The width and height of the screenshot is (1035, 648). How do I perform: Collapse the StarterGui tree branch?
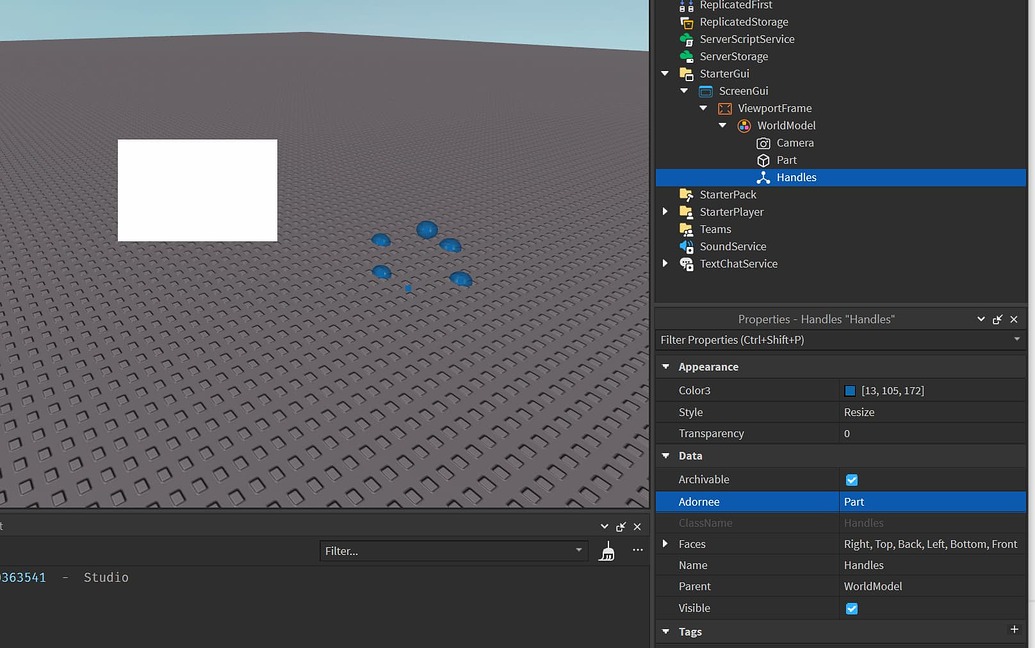pyautogui.click(x=664, y=73)
